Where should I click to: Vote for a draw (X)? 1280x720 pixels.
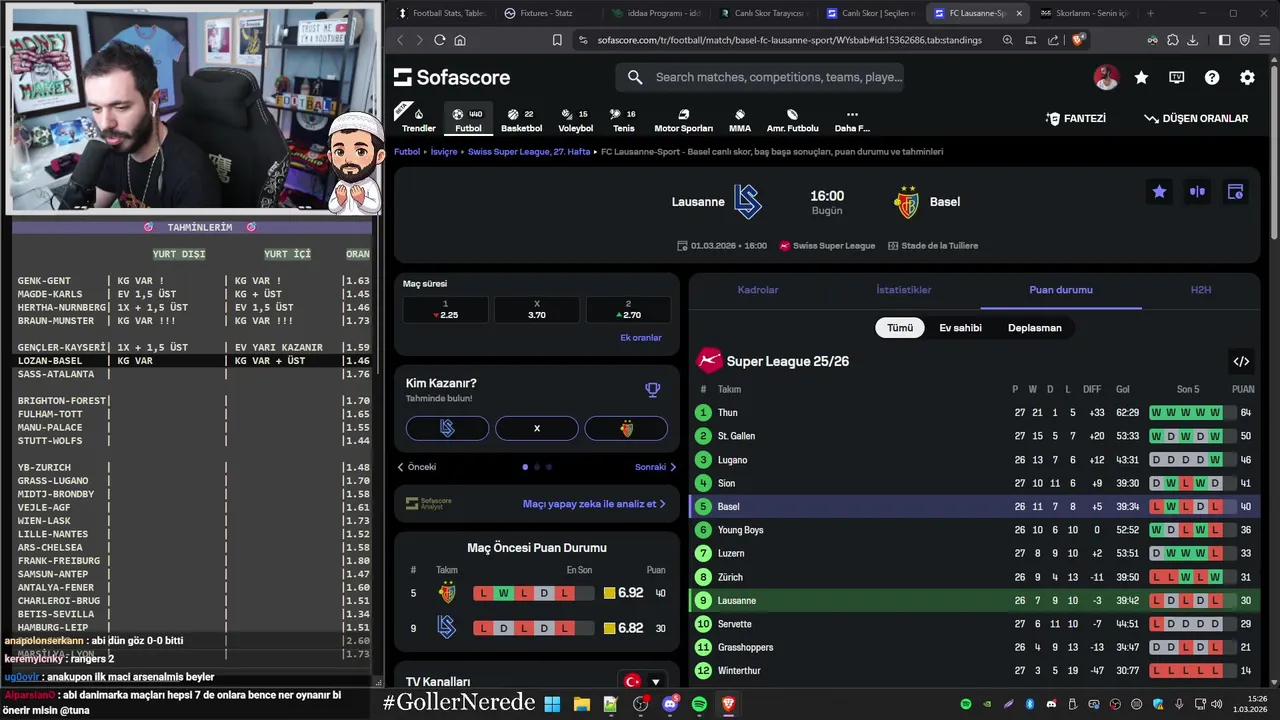pos(536,428)
